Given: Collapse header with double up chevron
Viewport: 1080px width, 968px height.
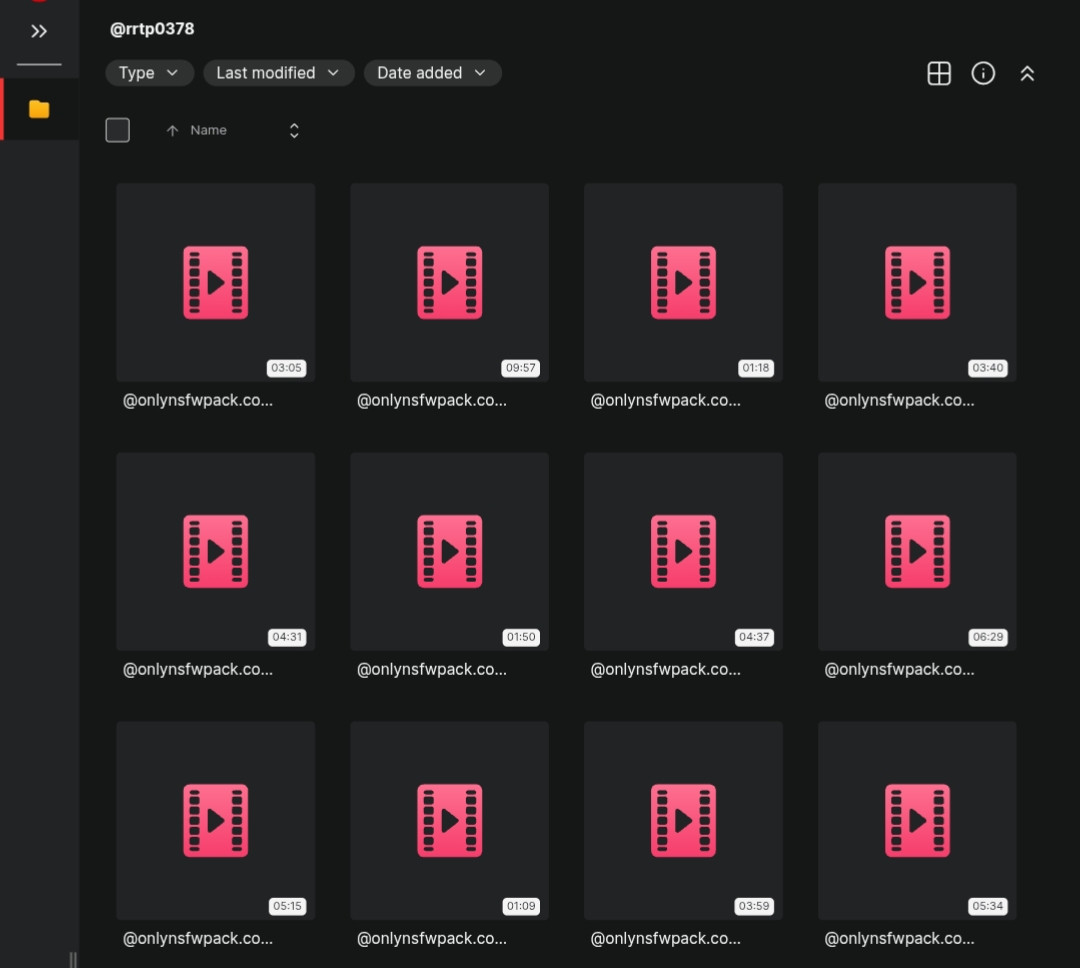Looking at the screenshot, I should click(x=1027, y=73).
